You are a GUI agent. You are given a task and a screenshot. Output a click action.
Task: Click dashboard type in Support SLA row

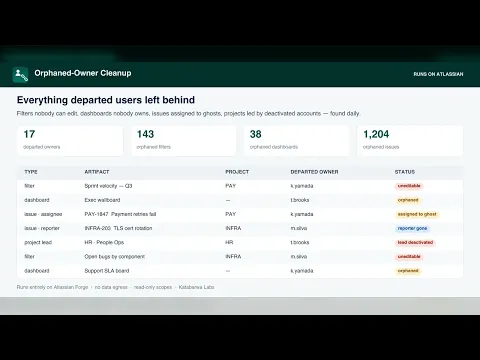37,271
